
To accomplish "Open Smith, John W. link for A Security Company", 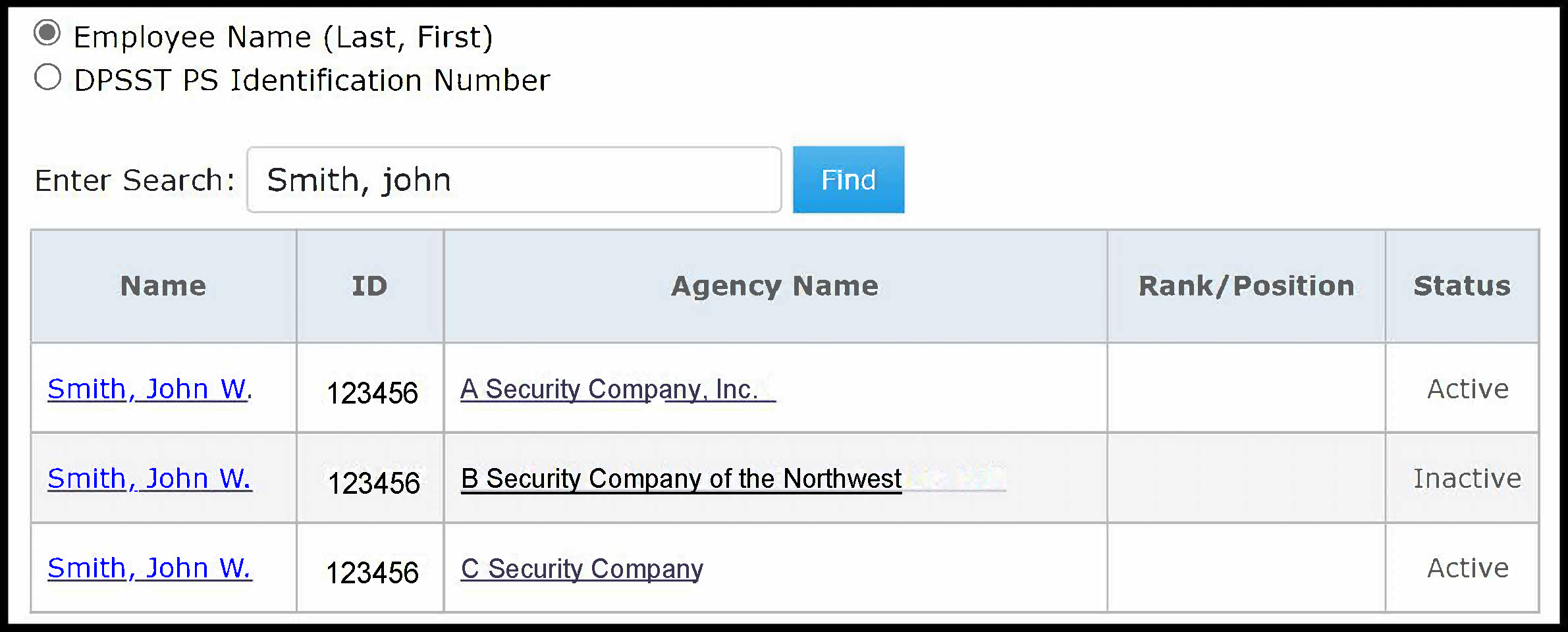I will [x=149, y=389].
